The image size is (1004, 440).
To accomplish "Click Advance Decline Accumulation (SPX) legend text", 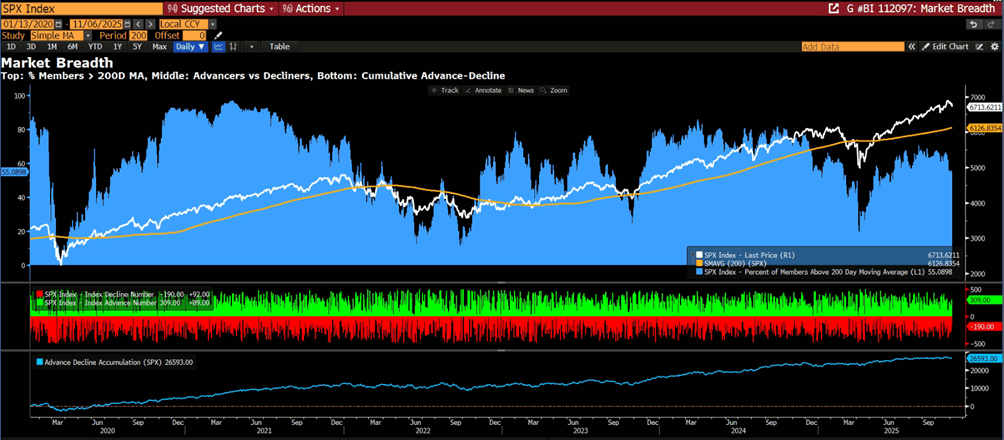I will click(x=102, y=362).
